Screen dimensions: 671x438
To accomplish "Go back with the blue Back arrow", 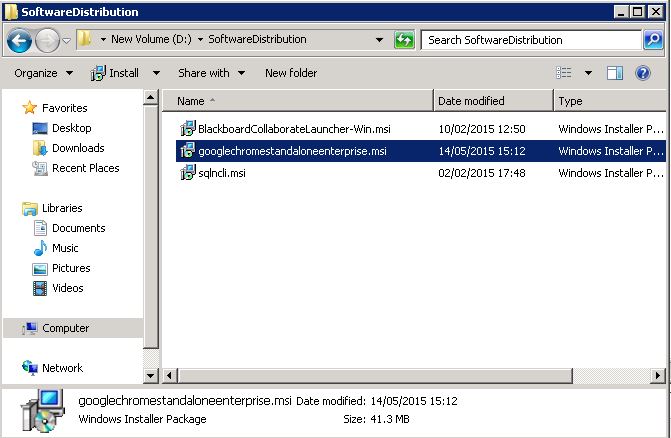I will click(19, 41).
